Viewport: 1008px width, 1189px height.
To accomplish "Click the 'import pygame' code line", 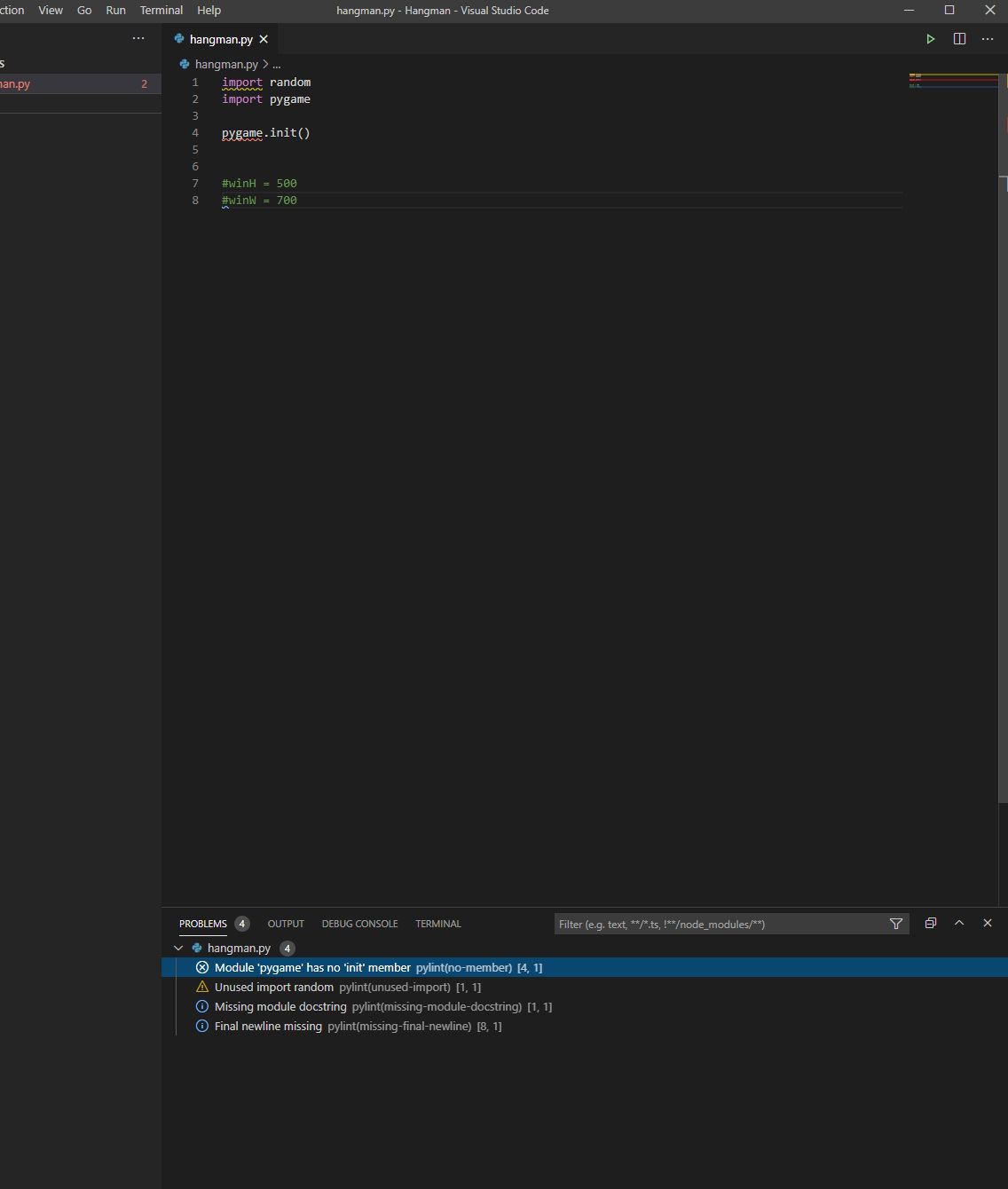I will 266,99.
